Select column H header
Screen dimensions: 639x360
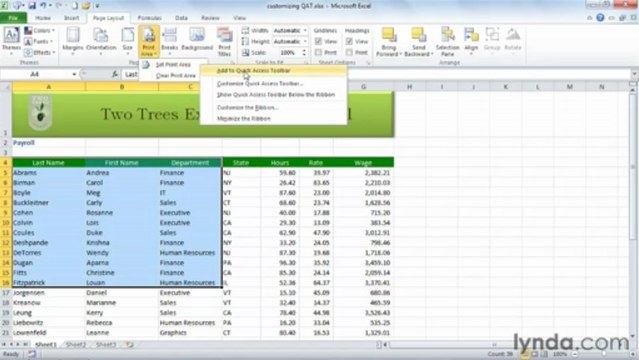pos(409,87)
